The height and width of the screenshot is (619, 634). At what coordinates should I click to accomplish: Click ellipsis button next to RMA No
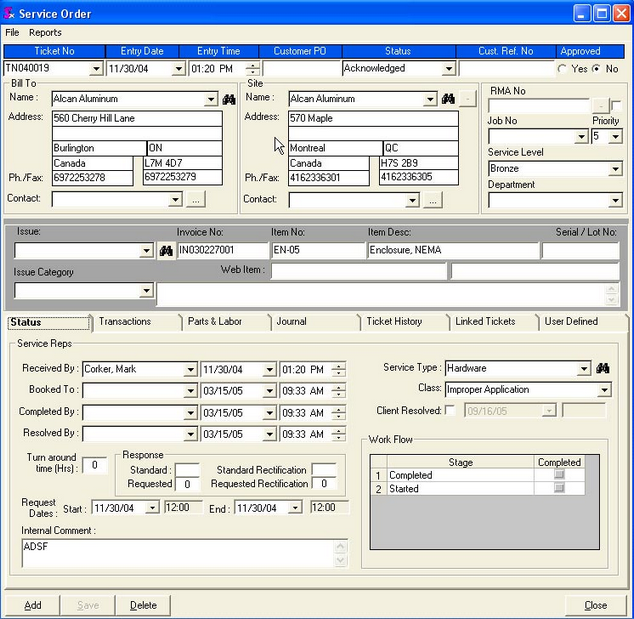599,106
